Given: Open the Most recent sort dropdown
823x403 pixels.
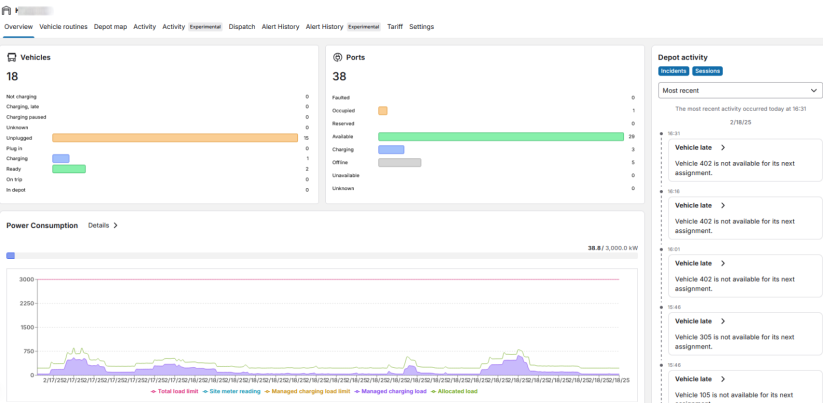Looking at the screenshot, I should [x=740, y=90].
